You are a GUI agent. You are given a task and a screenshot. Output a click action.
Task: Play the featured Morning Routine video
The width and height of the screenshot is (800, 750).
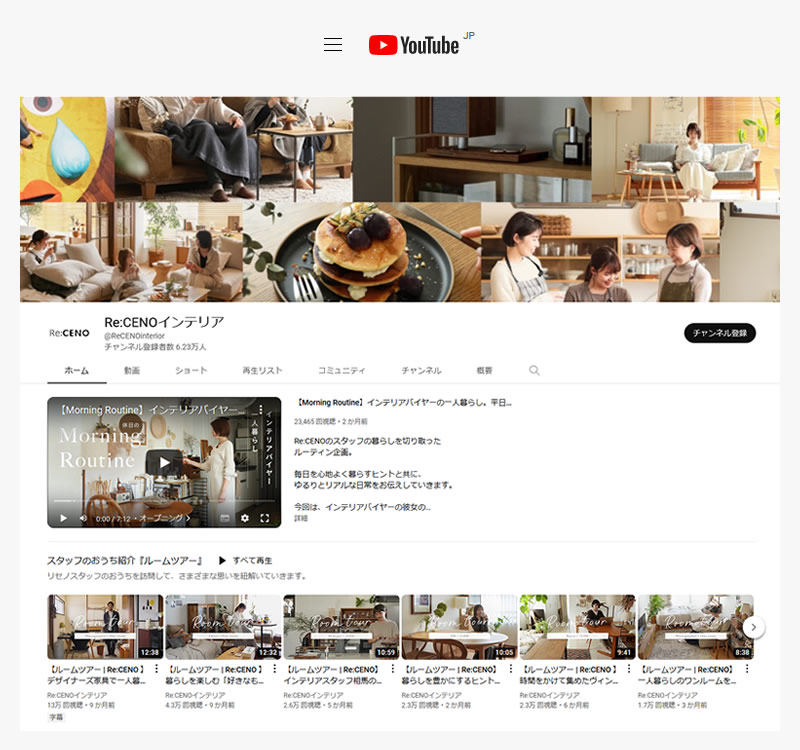(164, 462)
